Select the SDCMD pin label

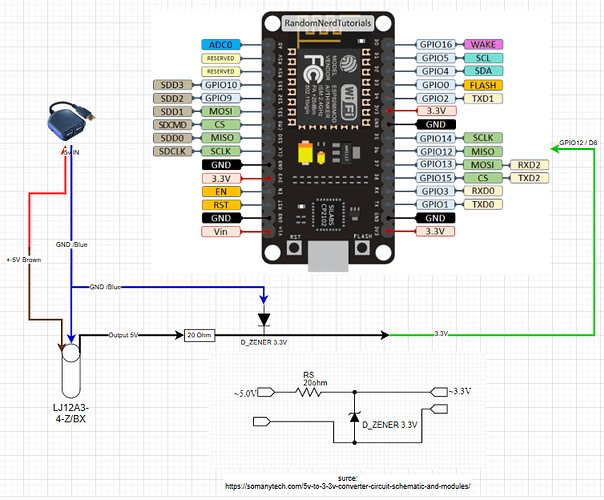coord(172,125)
